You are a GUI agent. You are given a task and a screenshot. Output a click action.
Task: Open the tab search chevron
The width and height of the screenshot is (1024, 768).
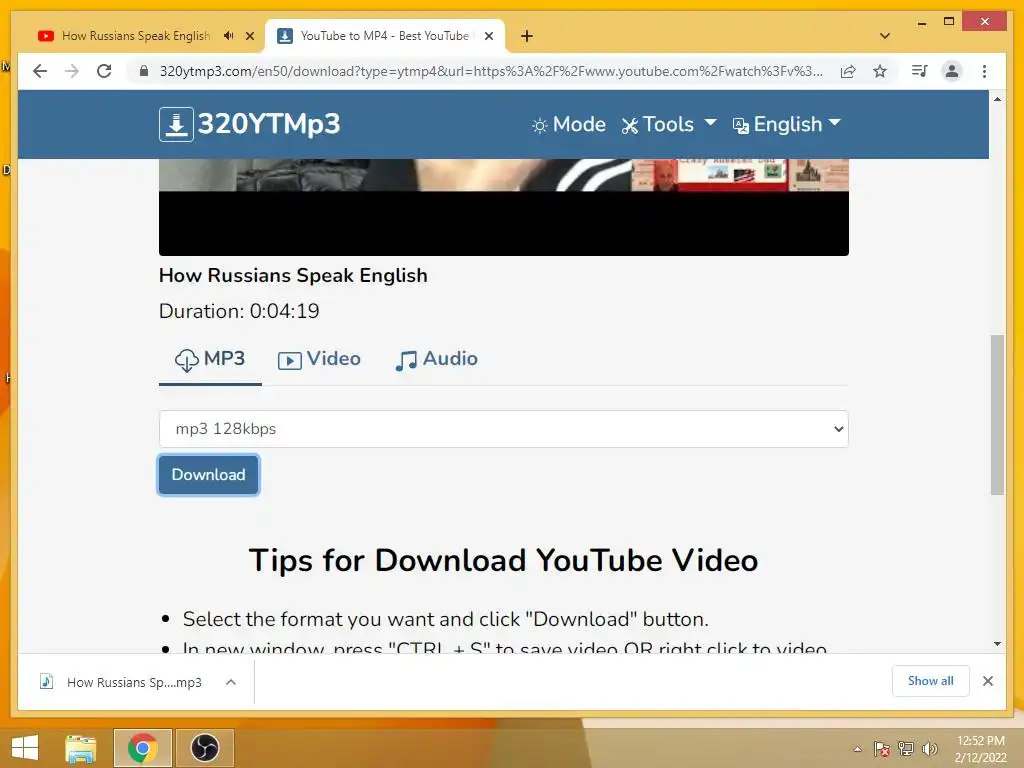coord(885,36)
